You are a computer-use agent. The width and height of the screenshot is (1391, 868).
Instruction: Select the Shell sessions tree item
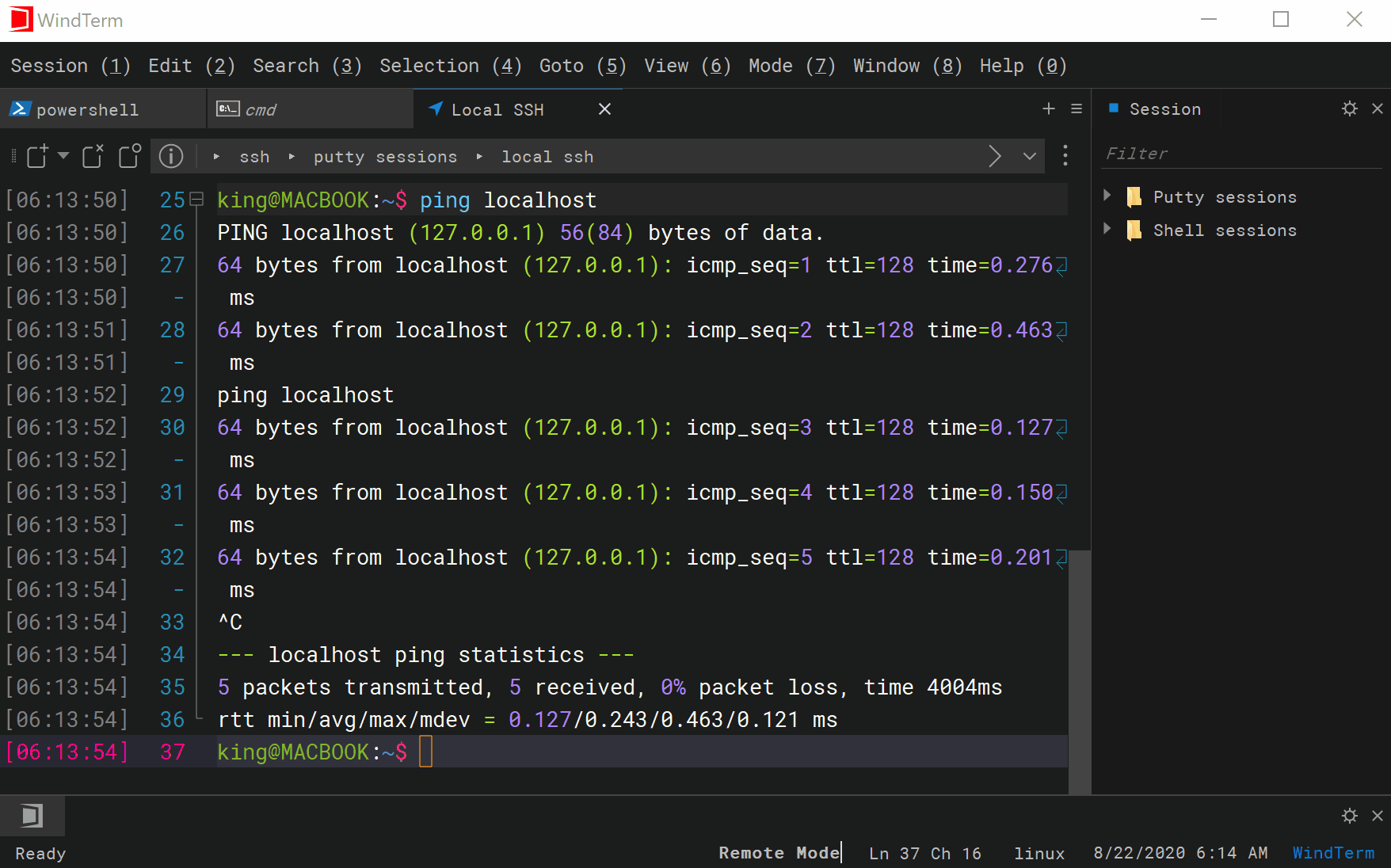coord(1225,230)
